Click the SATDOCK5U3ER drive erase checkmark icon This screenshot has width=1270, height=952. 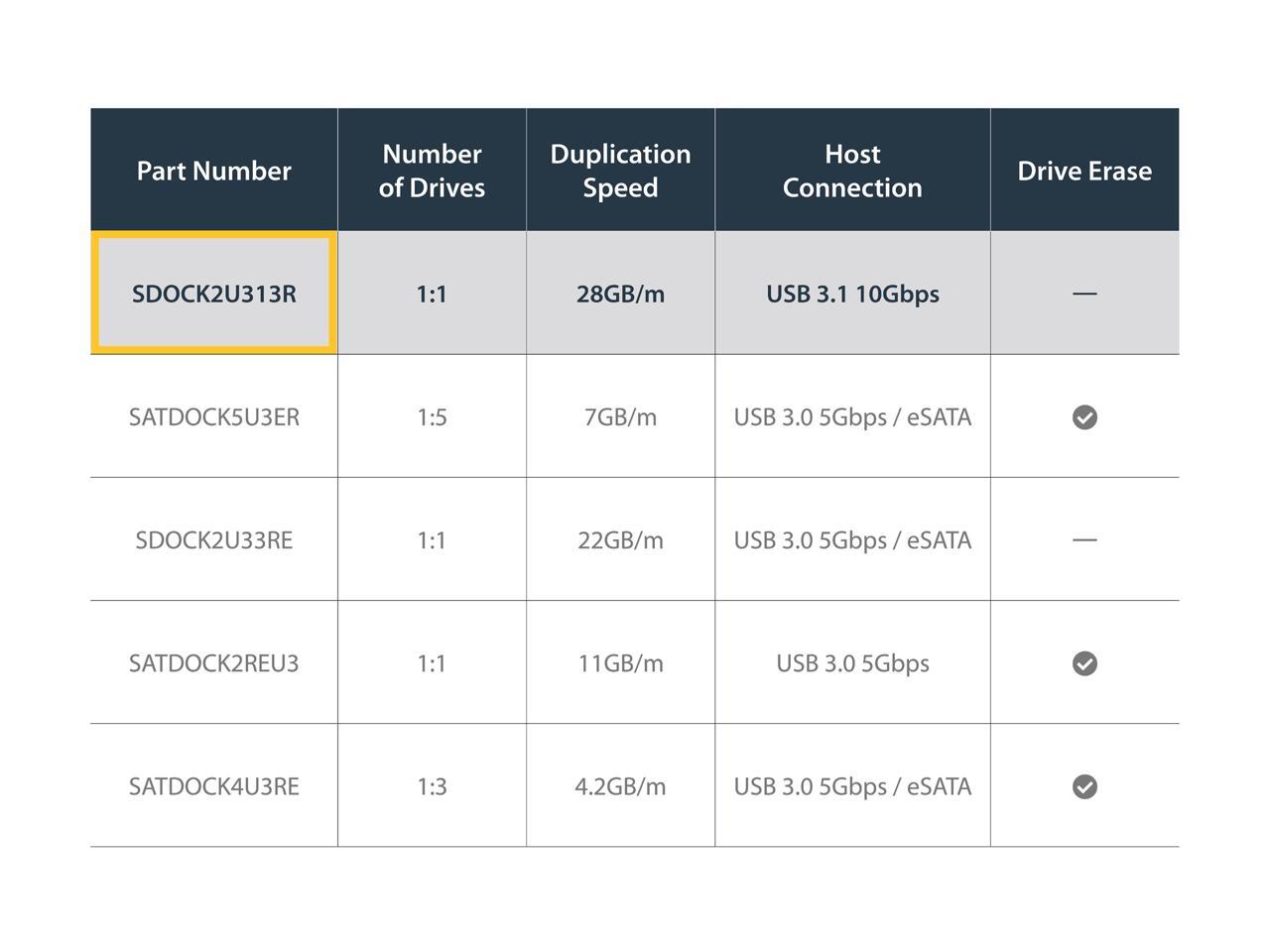click(x=1084, y=417)
